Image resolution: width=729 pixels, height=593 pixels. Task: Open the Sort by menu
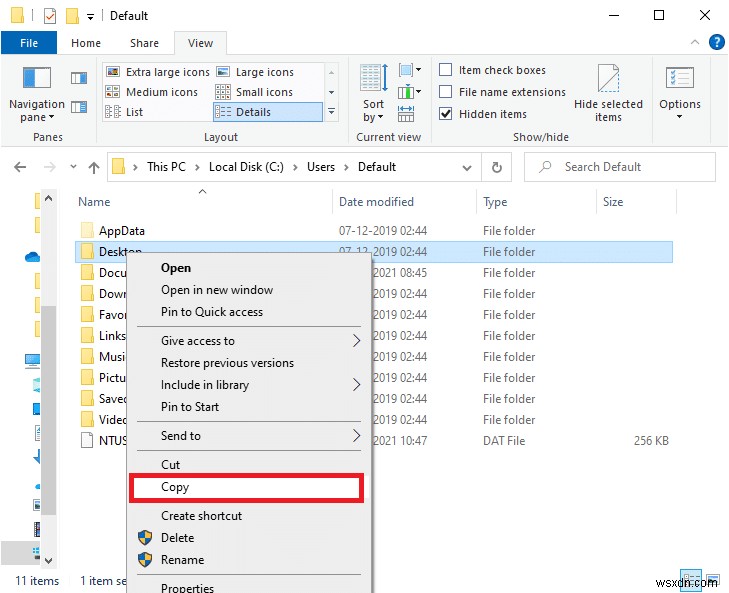pos(374,93)
